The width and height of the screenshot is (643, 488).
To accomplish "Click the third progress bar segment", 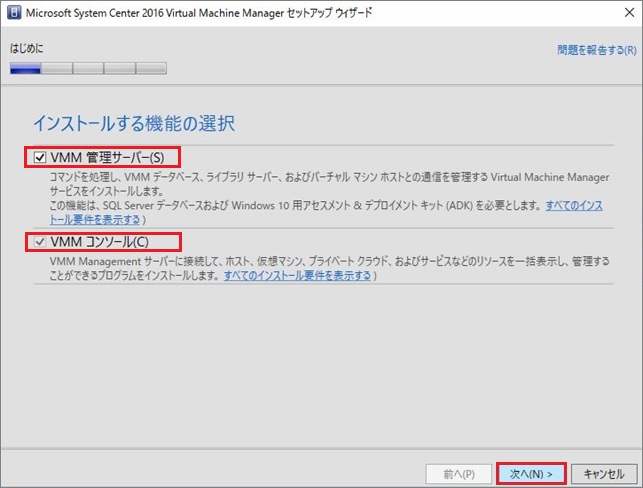I will click(88, 69).
